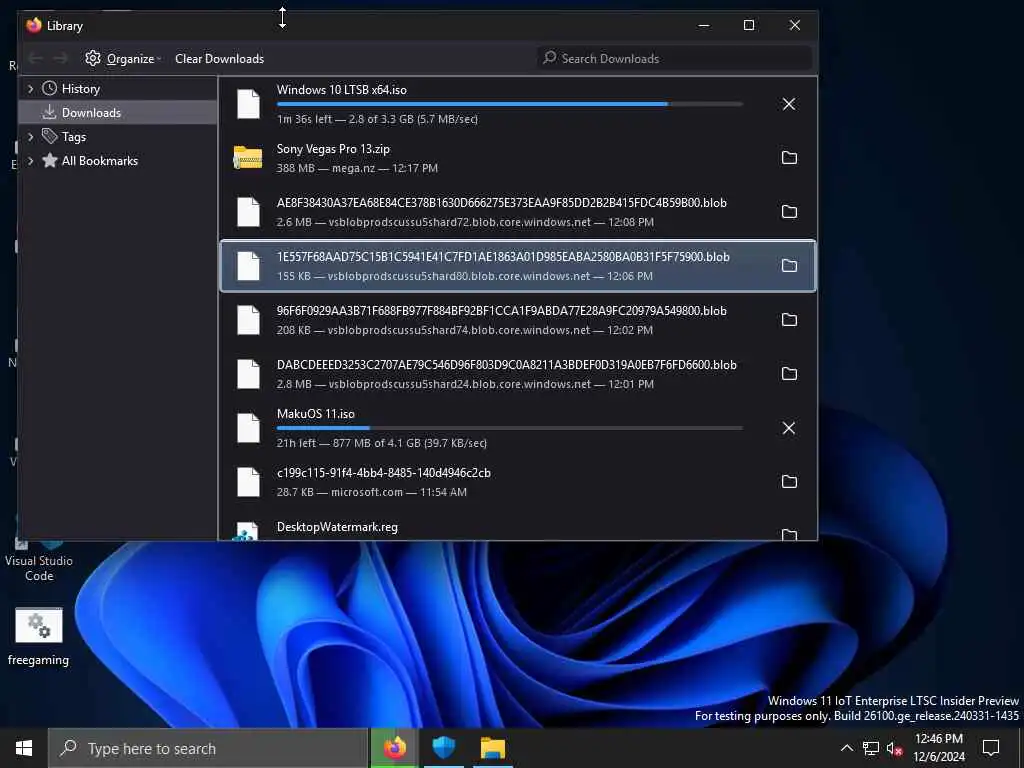Click the '28.7 KB — microsoft.com' details line
The height and width of the screenshot is (768, 1024).
point(372,492)
